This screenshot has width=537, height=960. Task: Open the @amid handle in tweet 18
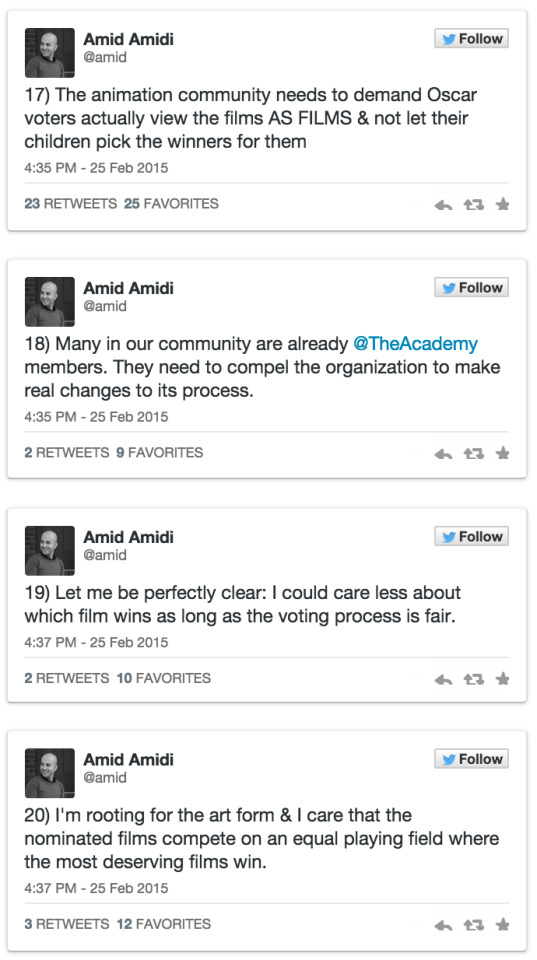pyautogui.click(x=105, y=306)
